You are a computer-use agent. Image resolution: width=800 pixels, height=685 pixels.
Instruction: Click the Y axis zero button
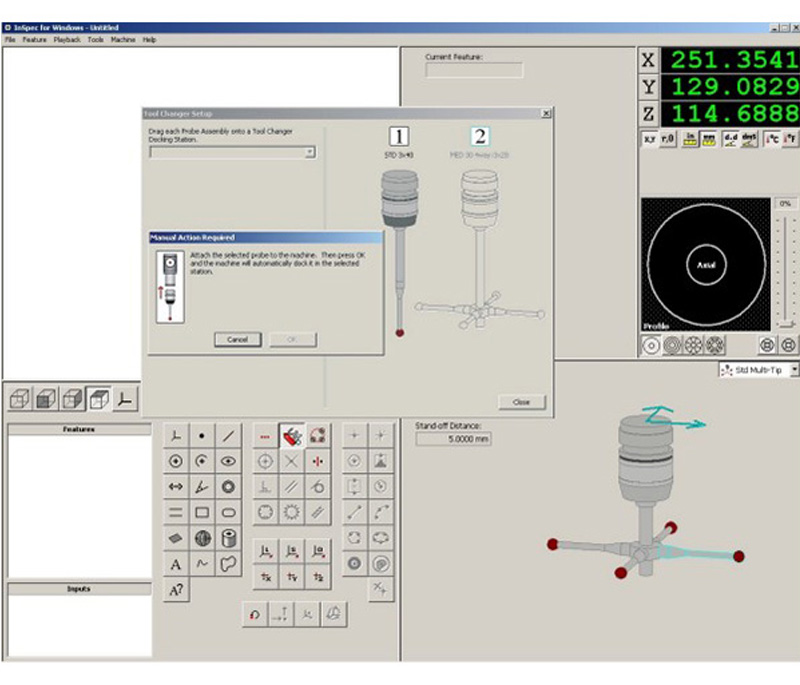[648, 87]
